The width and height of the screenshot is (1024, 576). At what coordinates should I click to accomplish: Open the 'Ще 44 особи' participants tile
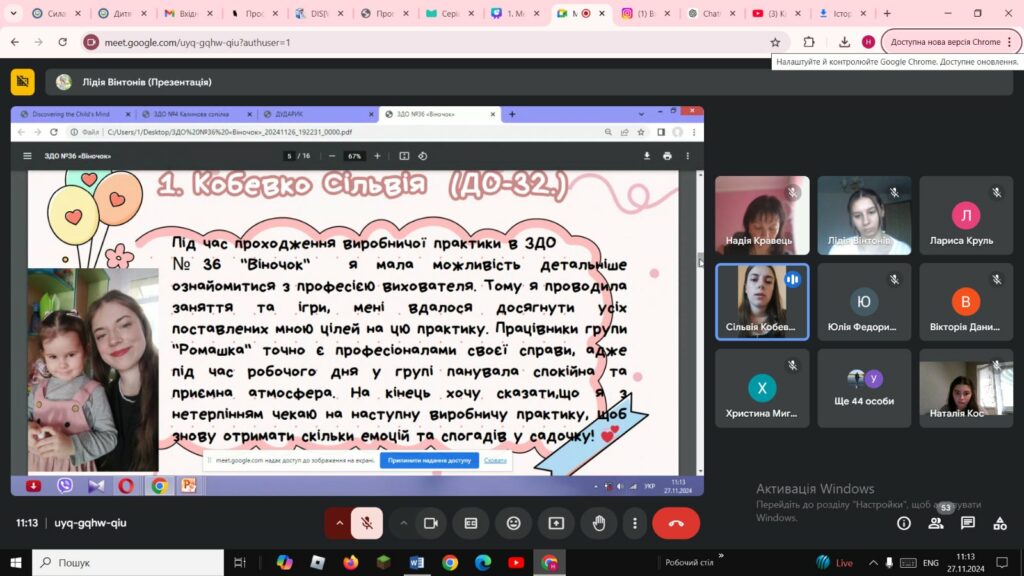[864, 388]
